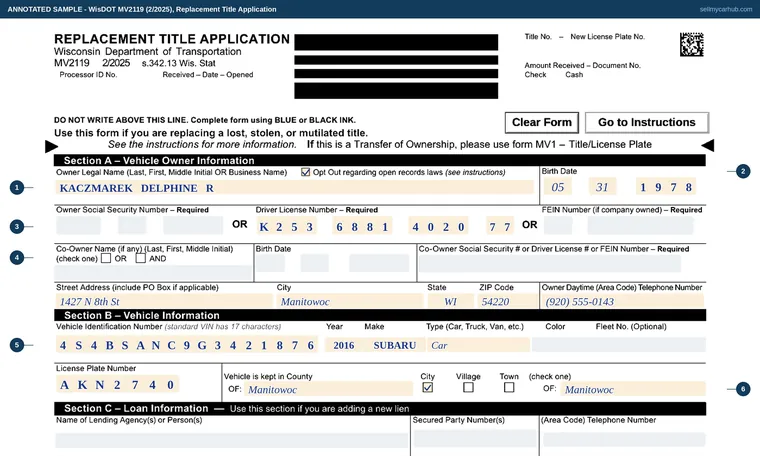Click the Driver License segment K253
760x456 pixels.
tap(286, 226)
